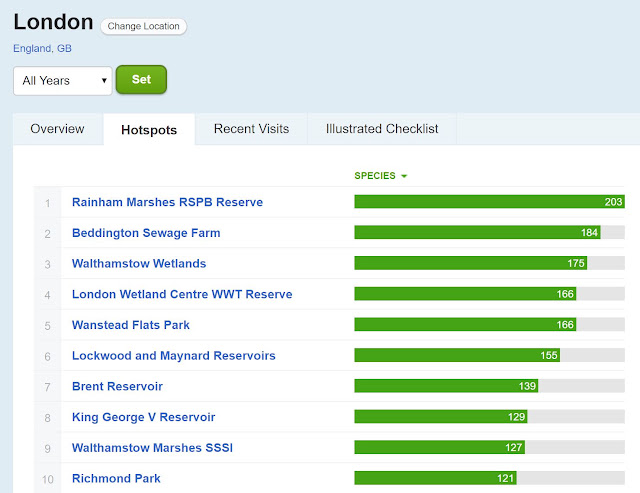Sort by the SPECIES column header

[x=381, y=176]
